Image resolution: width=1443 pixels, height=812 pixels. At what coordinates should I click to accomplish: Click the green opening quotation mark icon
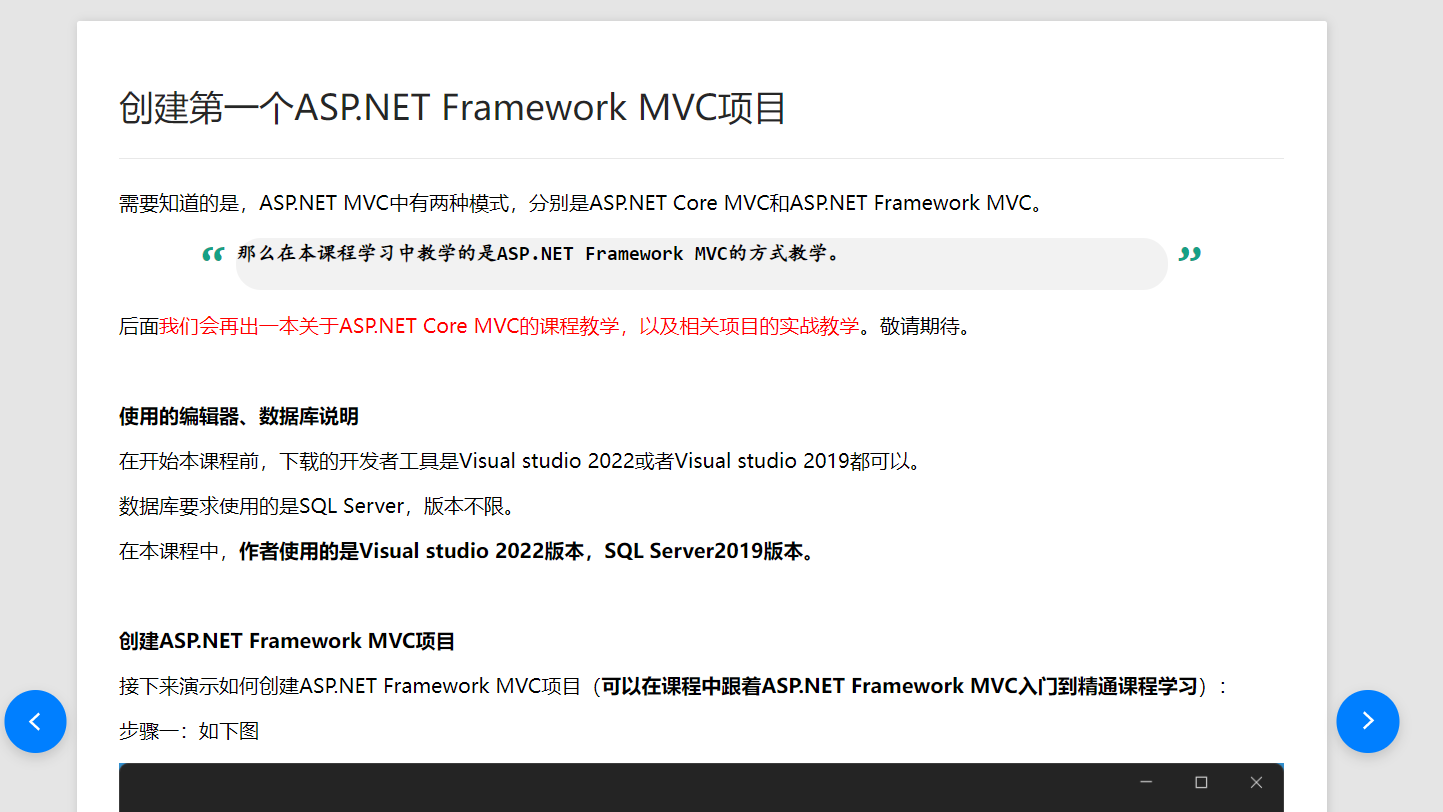pyautogui.click(x=212, y=255)
